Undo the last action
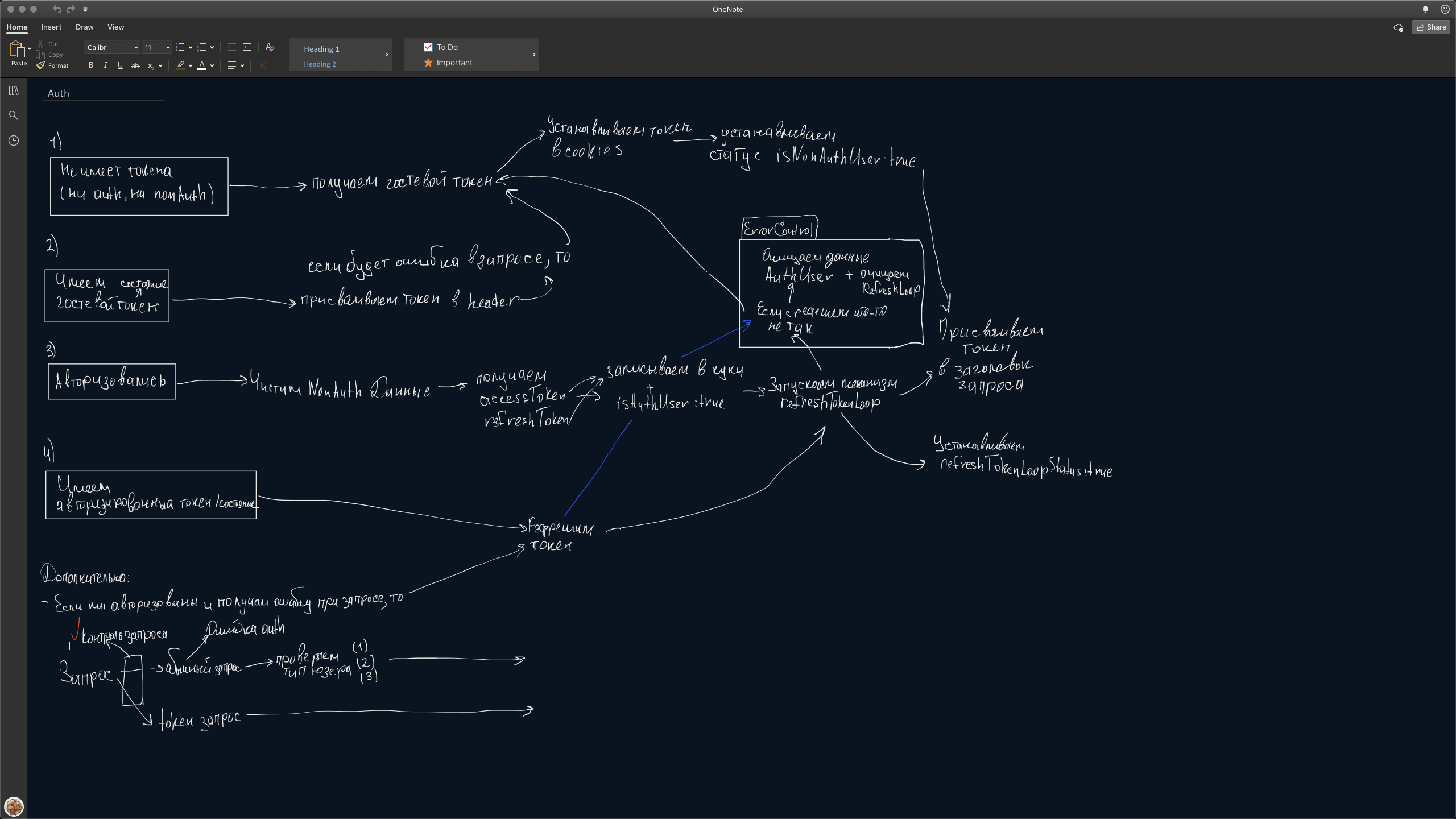1456x819 pixels. 57,9
